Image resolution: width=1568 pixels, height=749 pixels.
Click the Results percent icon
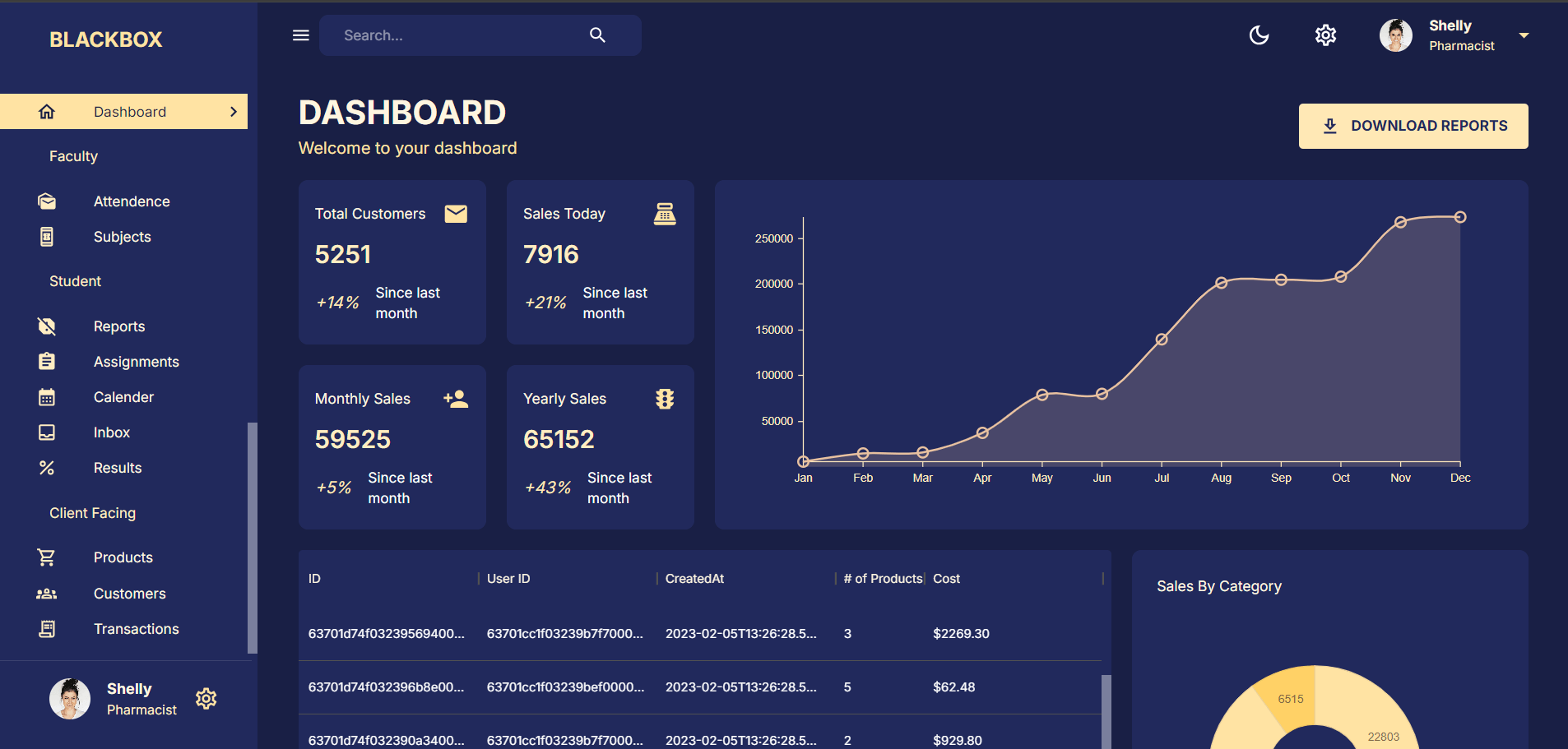point(47,468)
